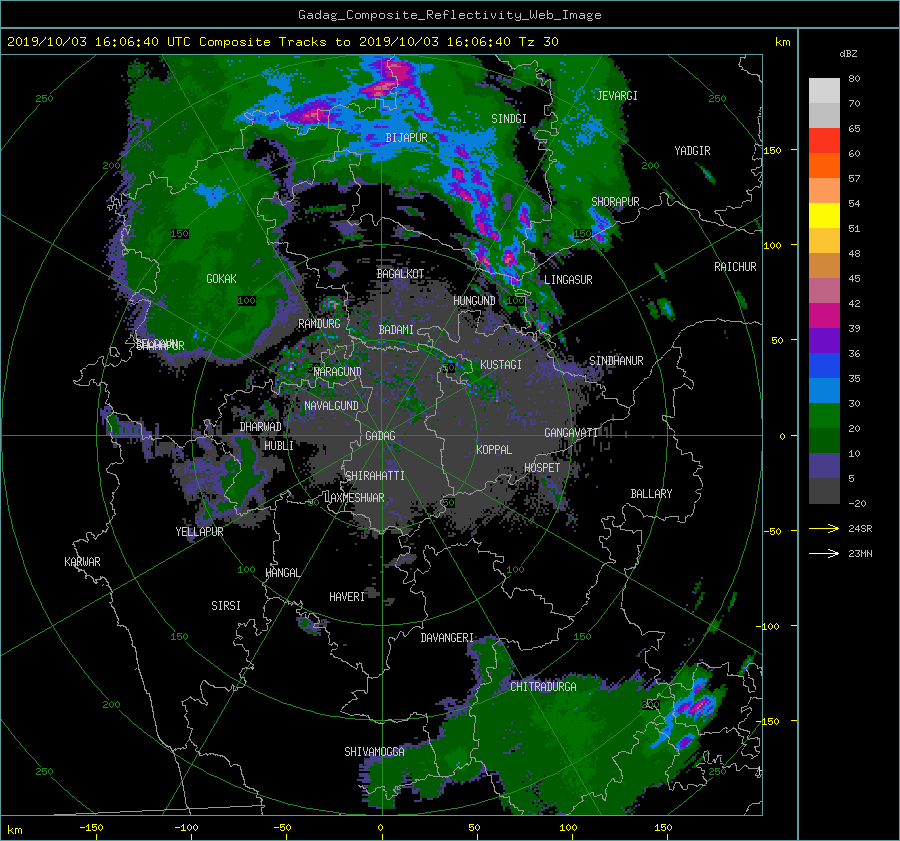Viewport: 900px width, 841px height.
Task: Click the red 65 dBZ legend swatch
Action: [824, 140]
